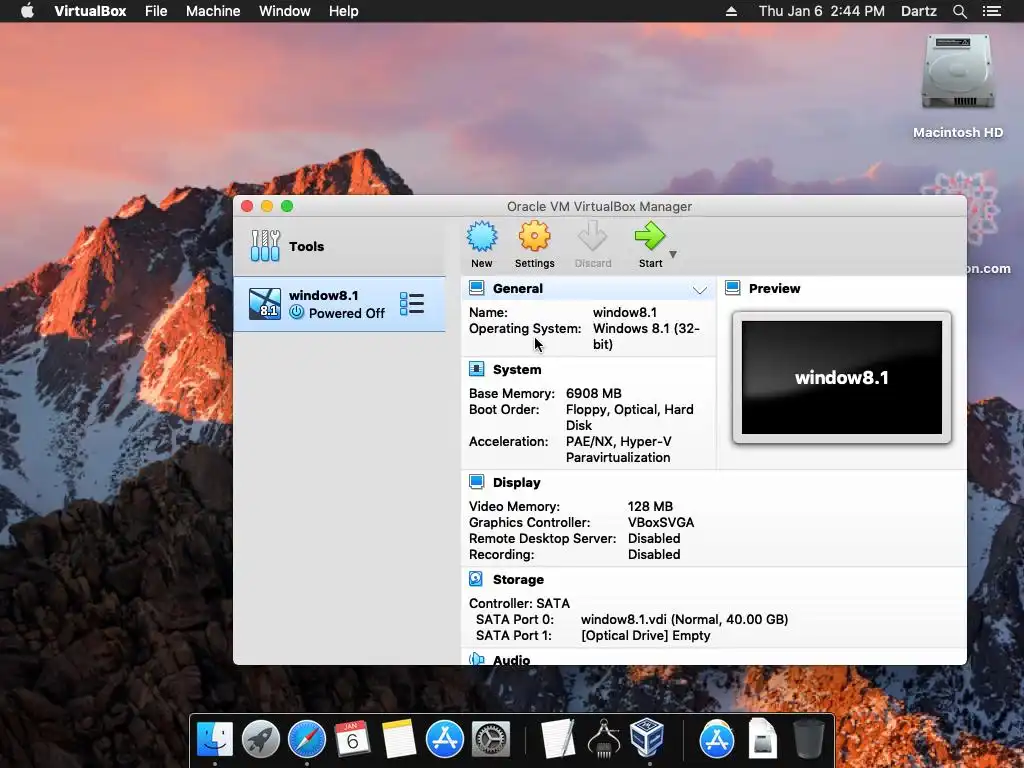Open the Audio section header link
1024x768 pixels.
coord(511,660)
